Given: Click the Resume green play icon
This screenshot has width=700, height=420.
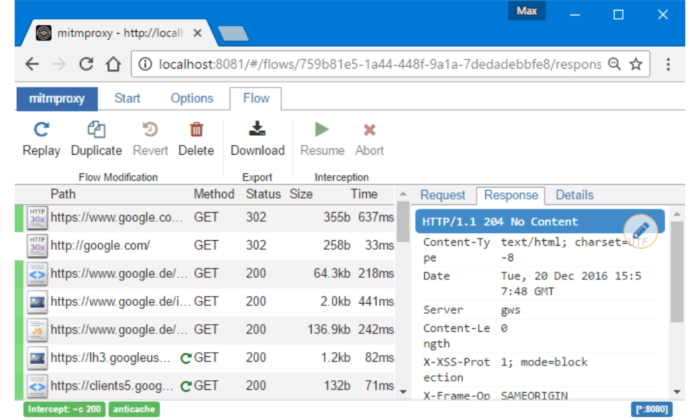Looking at the screenshot, I should [322, 129].
